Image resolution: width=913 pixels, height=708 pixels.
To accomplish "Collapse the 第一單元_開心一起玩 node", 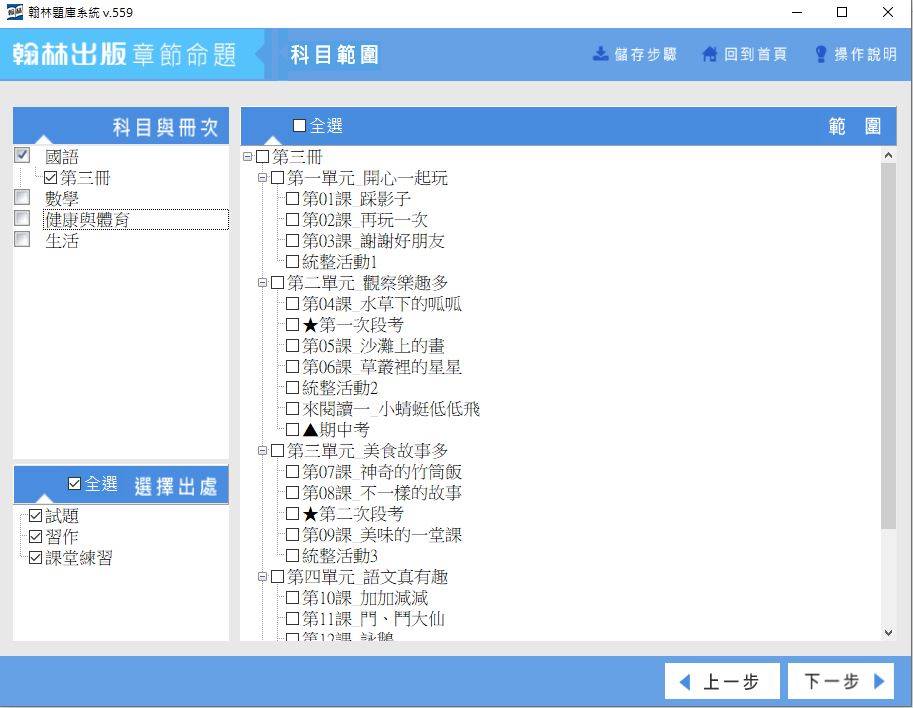I will coord(263,178).
